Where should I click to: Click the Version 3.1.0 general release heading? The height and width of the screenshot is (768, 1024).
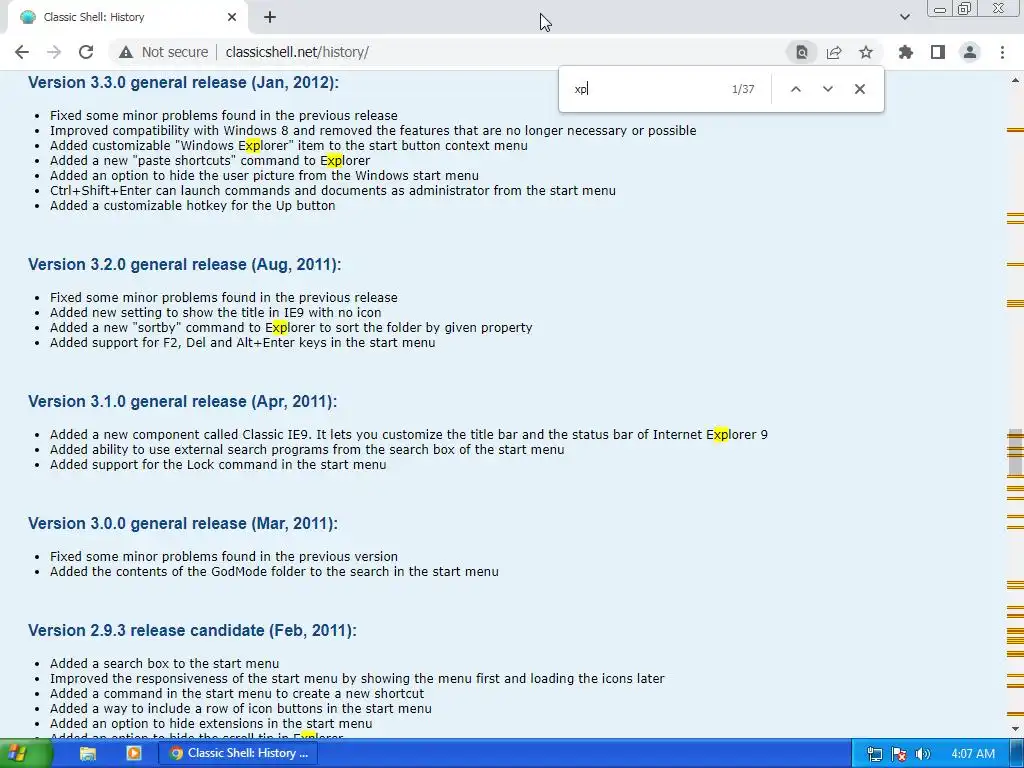click(183, 401)
